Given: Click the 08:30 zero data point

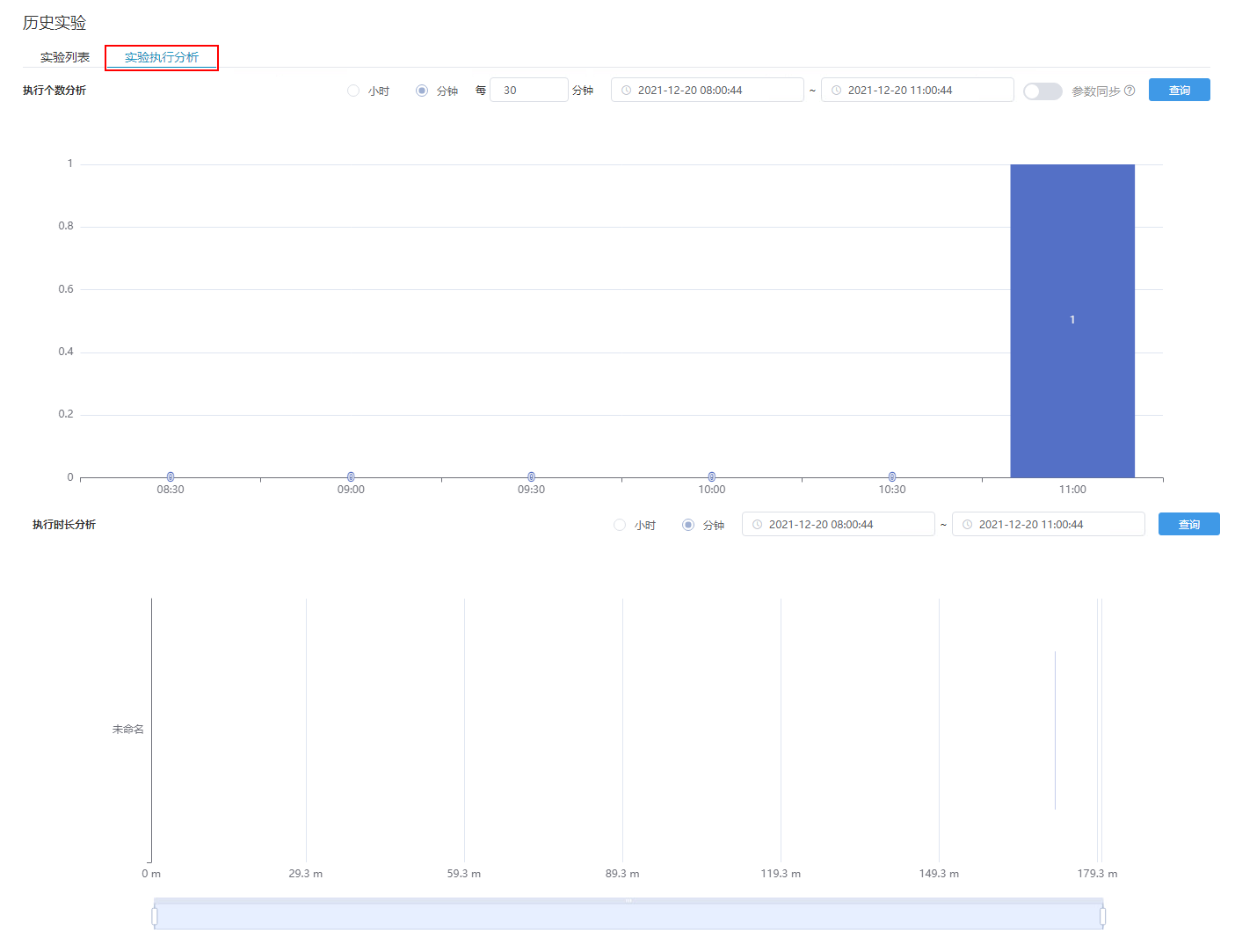Looking at the screenshot, I should pos(171,476).
